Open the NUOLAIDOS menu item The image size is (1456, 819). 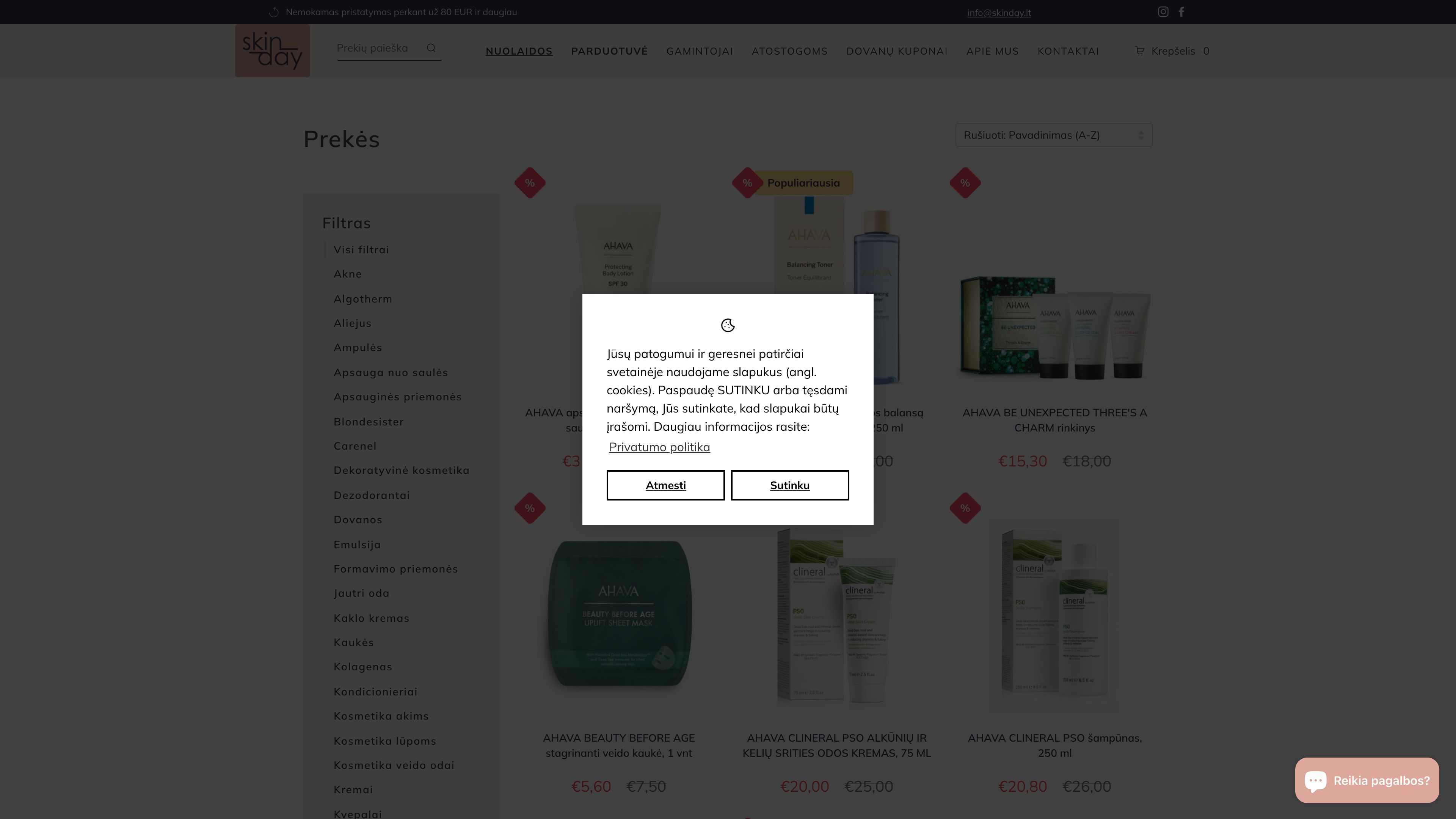pos(519,52)
